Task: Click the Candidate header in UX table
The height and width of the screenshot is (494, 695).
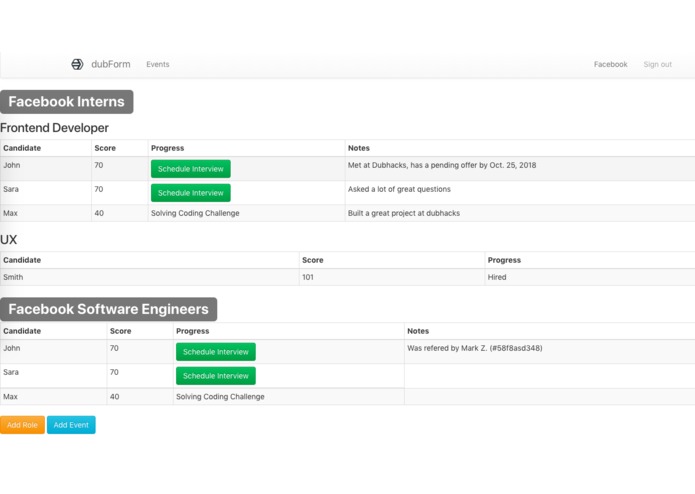Action: (22, 260)
